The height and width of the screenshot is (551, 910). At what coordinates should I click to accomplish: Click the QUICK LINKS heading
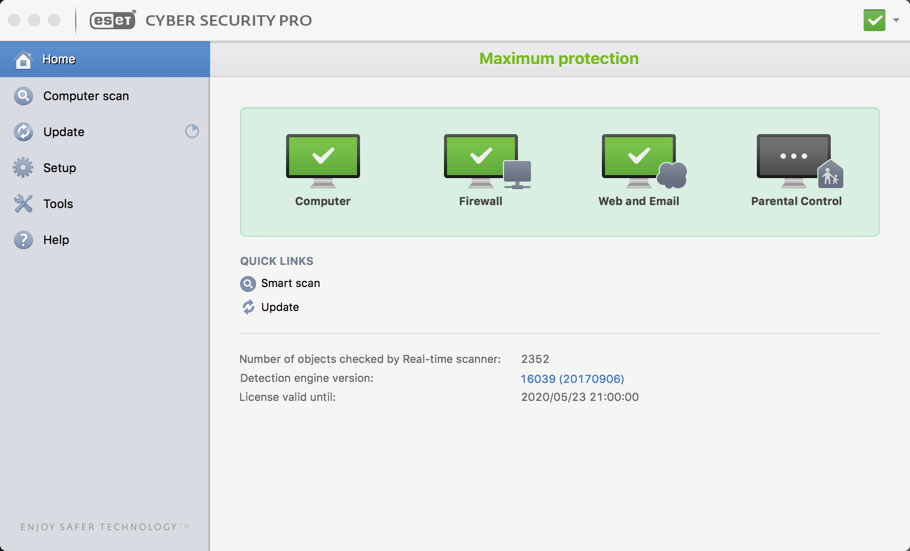click(x=277, y=261)
